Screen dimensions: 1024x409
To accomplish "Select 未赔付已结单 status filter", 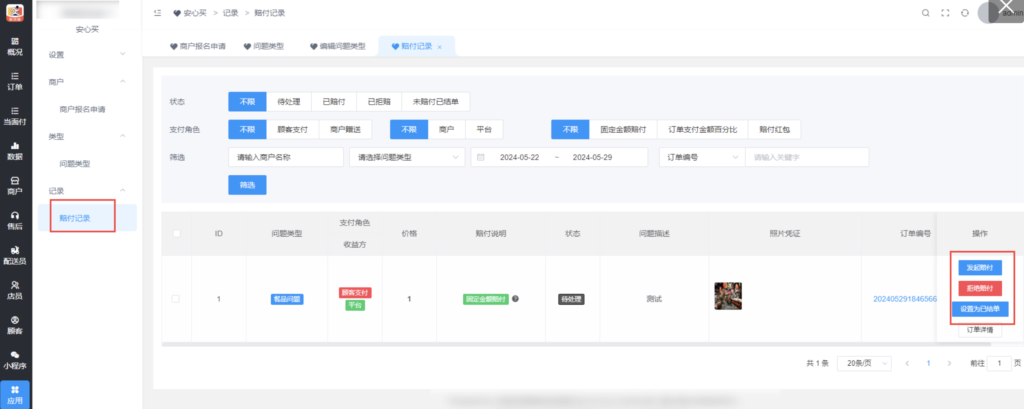I will point(436,102).
